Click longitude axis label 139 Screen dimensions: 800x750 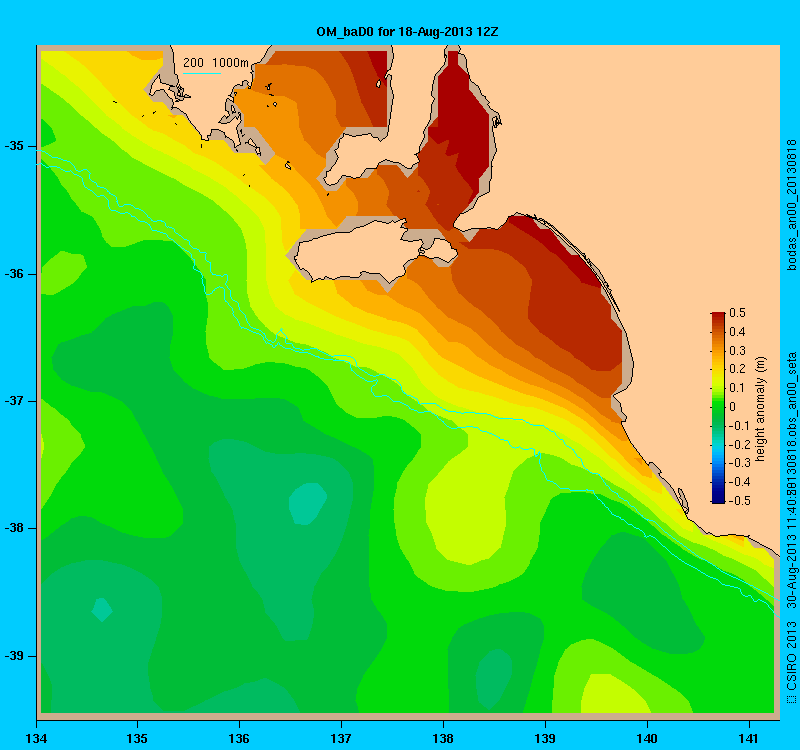545,738
